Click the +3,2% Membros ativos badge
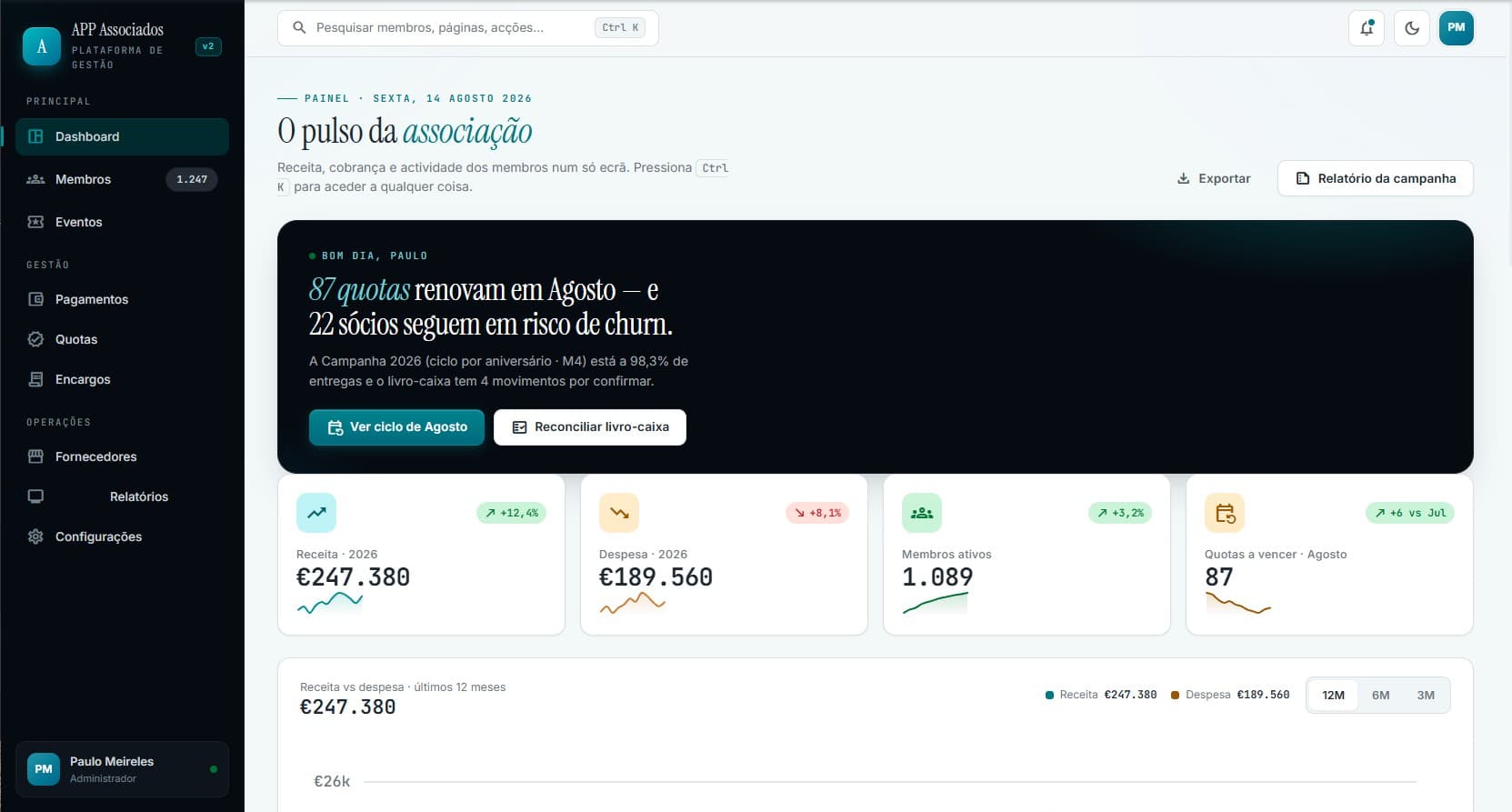The width and height of the screenshot is (1512, 812). [1120, 513]
